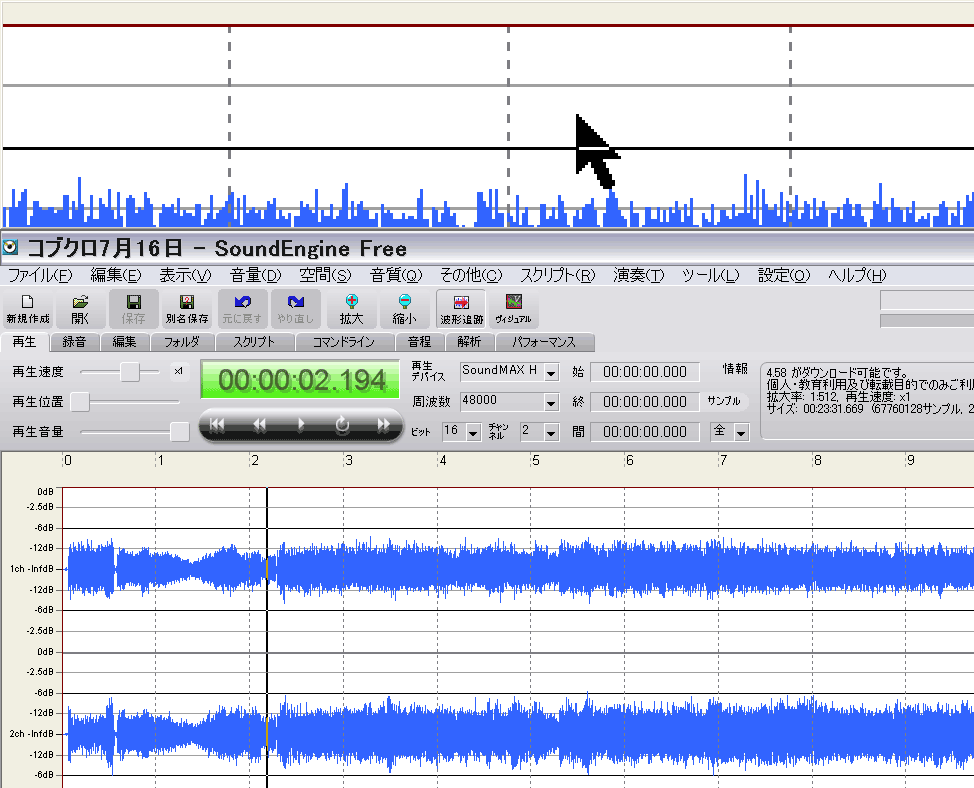Expand the 周波数 48000 dropdown
This screenshot has width=974, height=788.
tap(551, 402)
